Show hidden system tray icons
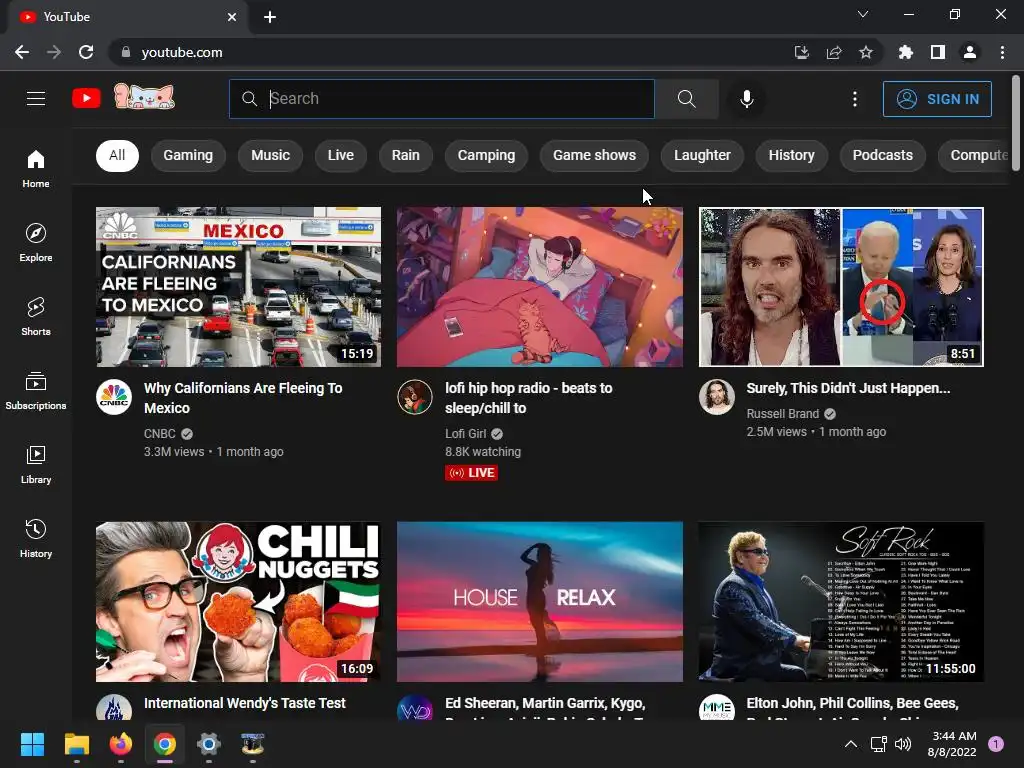The image size is (1024, 768). point(851,744)
